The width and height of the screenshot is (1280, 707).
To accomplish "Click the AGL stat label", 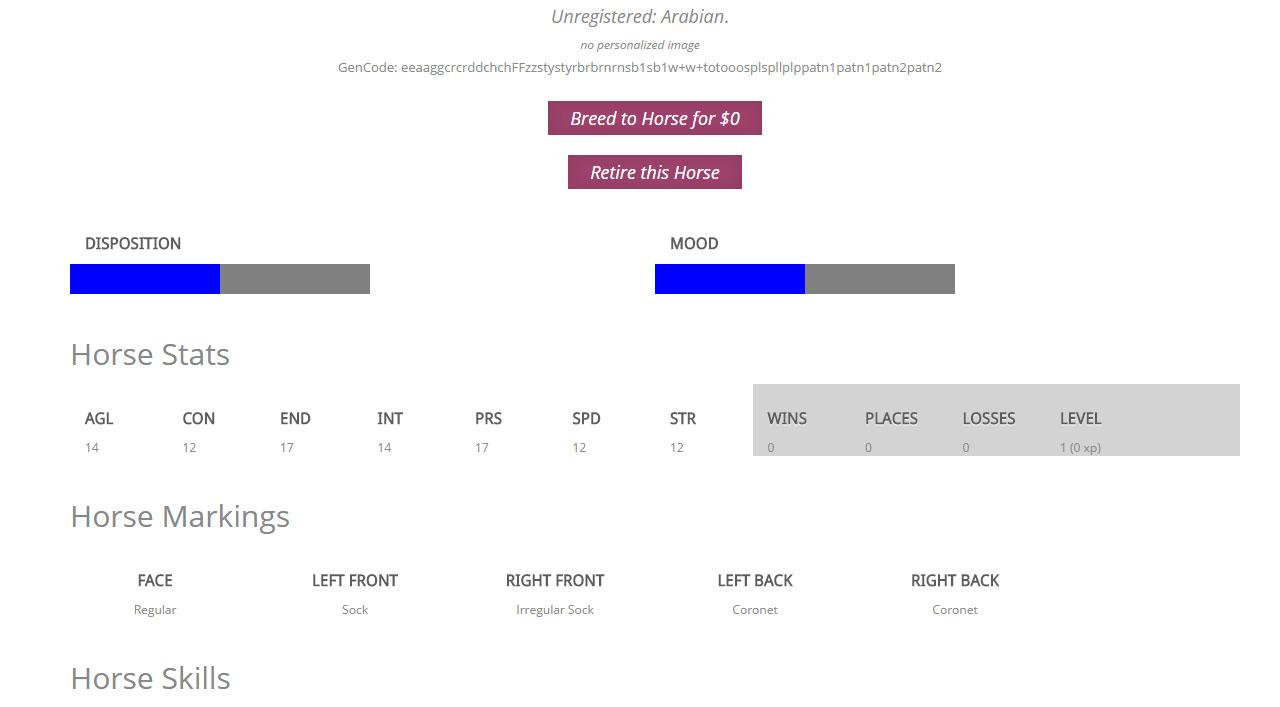I will 99,419.
